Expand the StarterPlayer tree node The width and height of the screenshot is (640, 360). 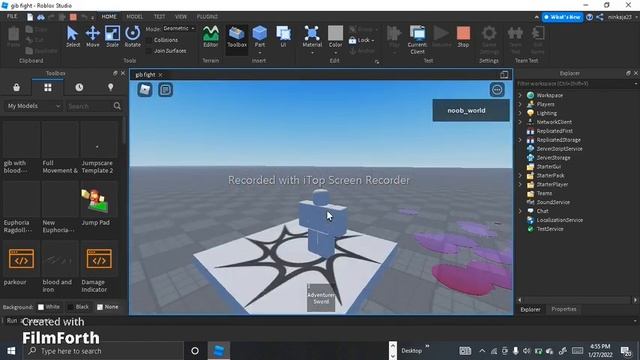click(x=520, y=184)
